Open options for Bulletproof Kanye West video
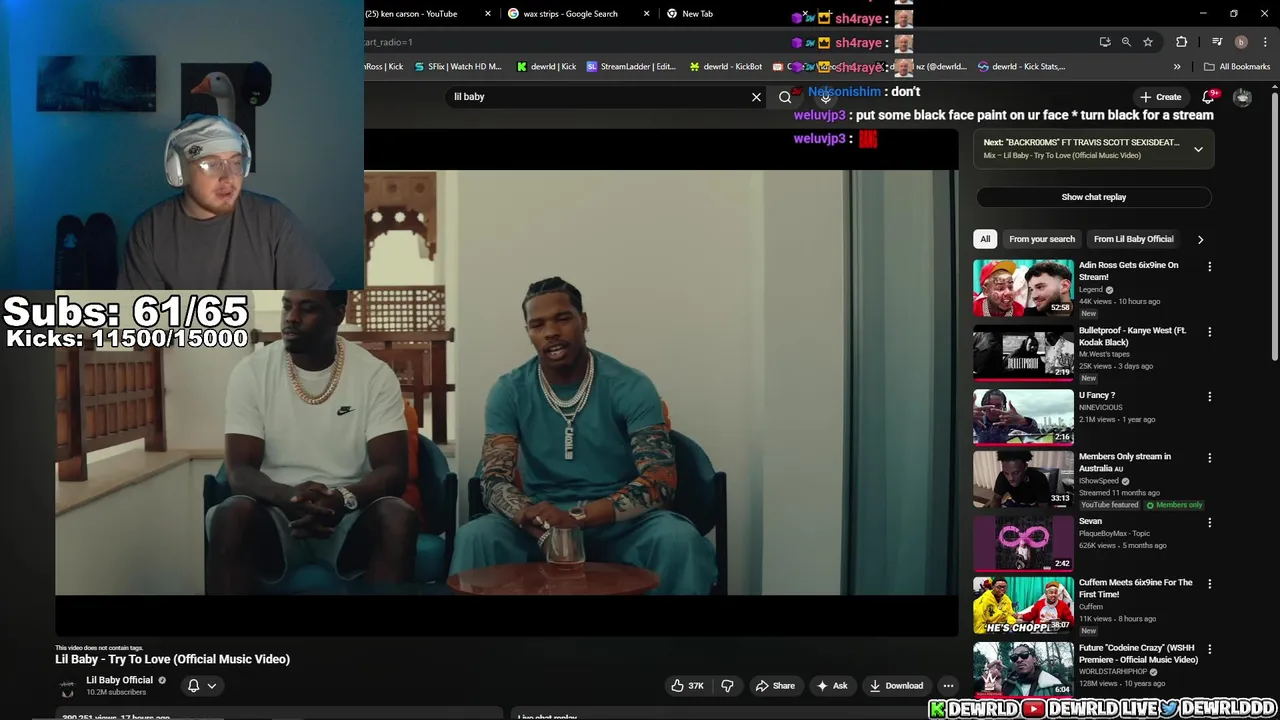1280x720 pixels. tap(1209, 332)
